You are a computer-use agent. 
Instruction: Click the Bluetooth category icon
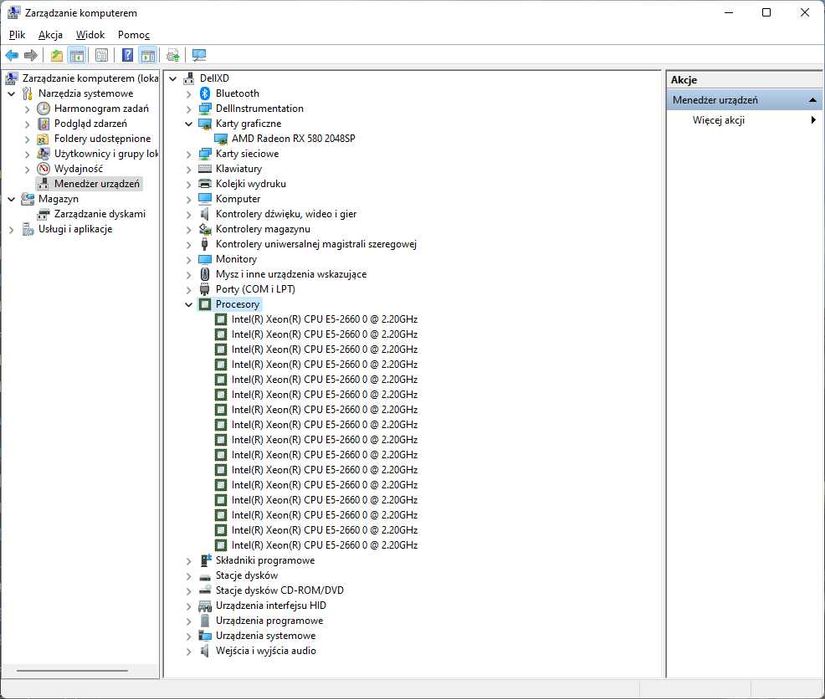205,93
